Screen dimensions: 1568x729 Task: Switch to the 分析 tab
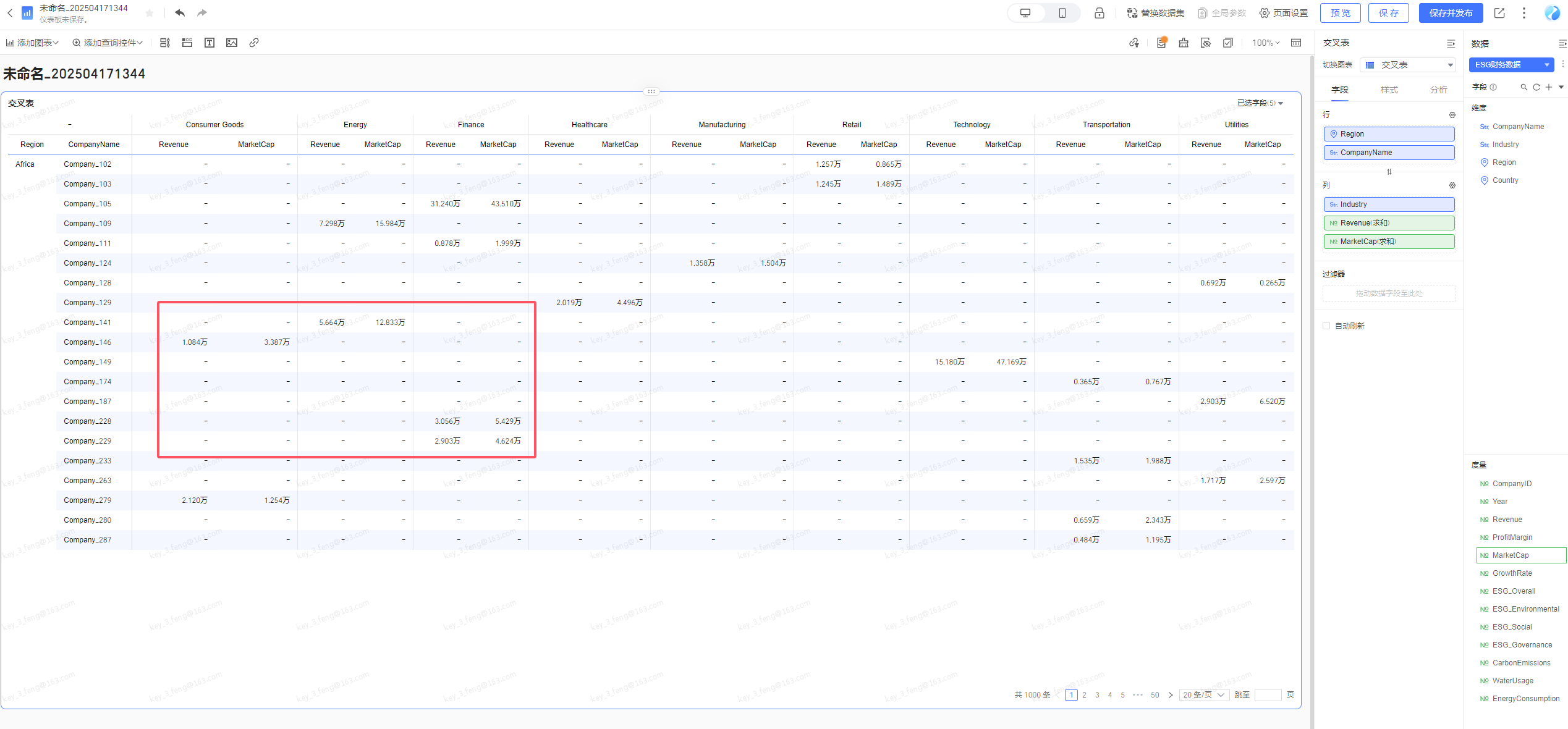[x=1439, y=90]
